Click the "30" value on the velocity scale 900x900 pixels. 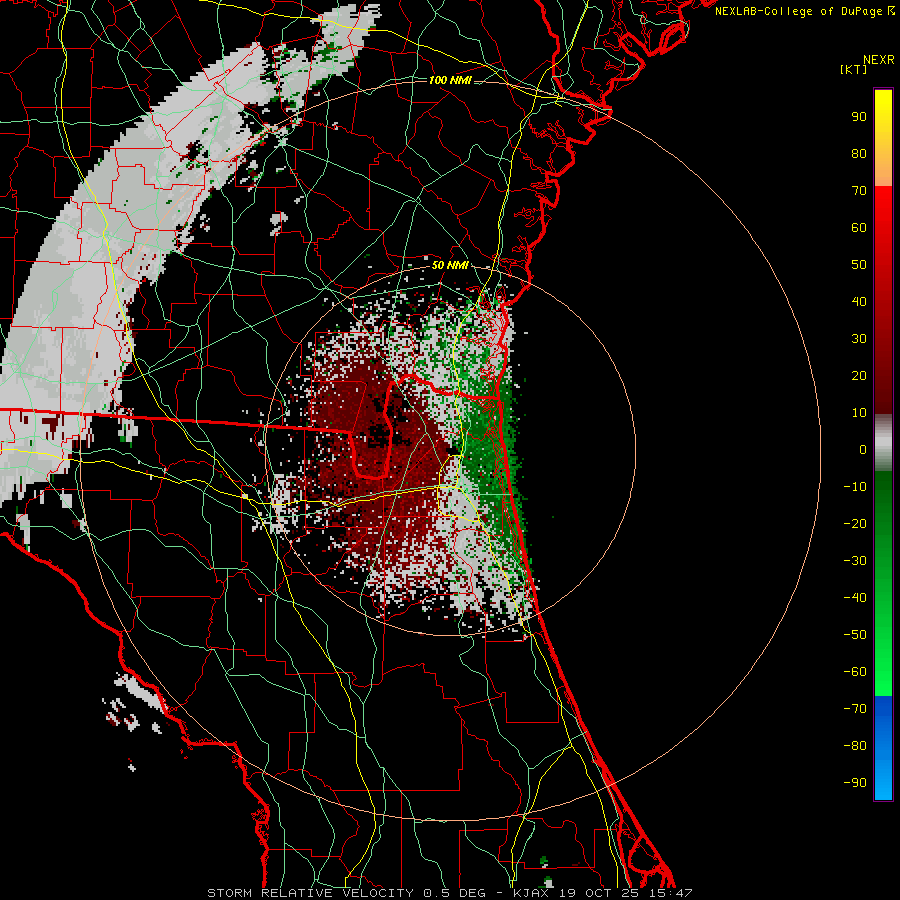pos(859,339)
